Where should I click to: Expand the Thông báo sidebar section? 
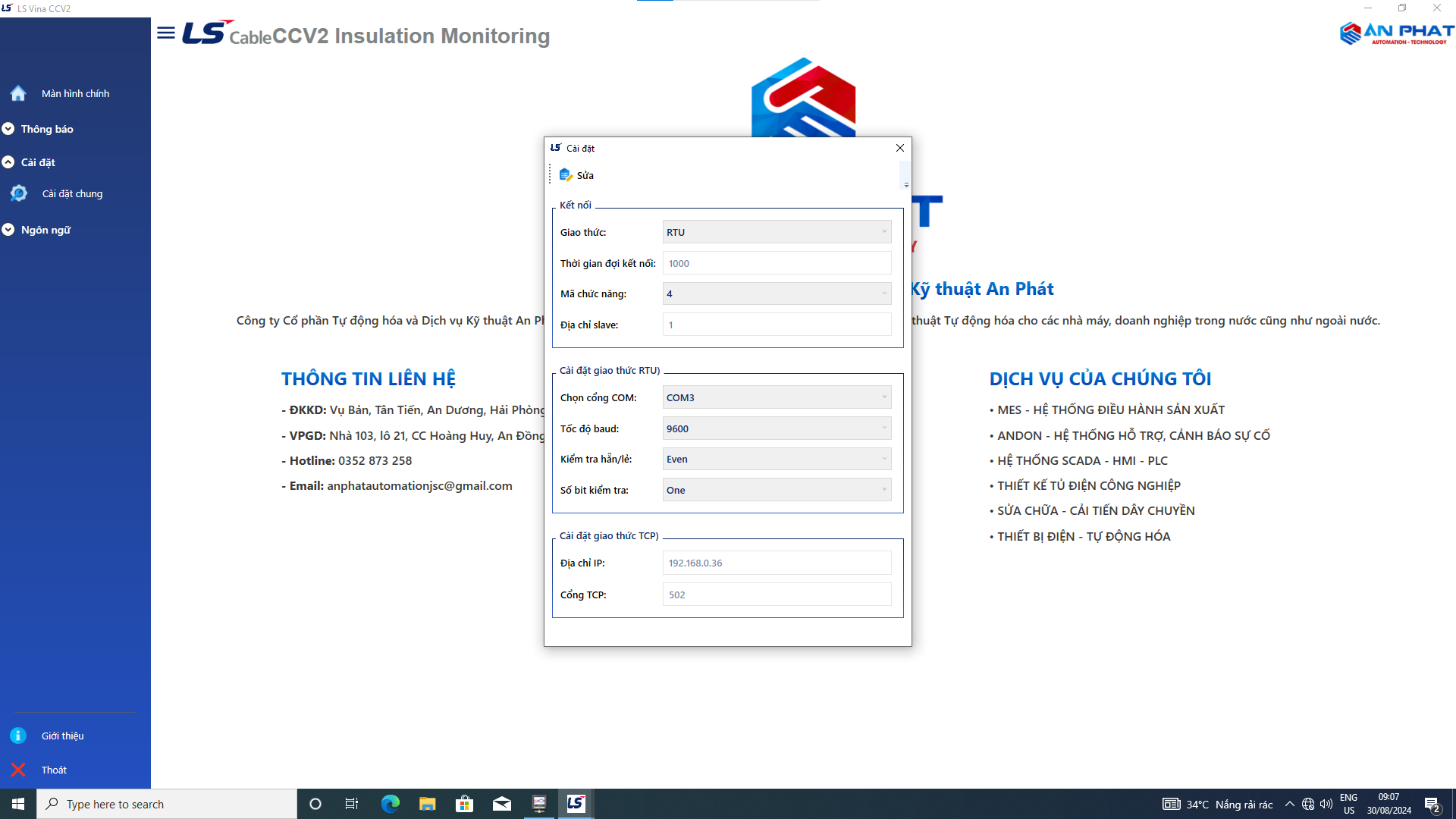pyautogui.click(x=8, y=129)
